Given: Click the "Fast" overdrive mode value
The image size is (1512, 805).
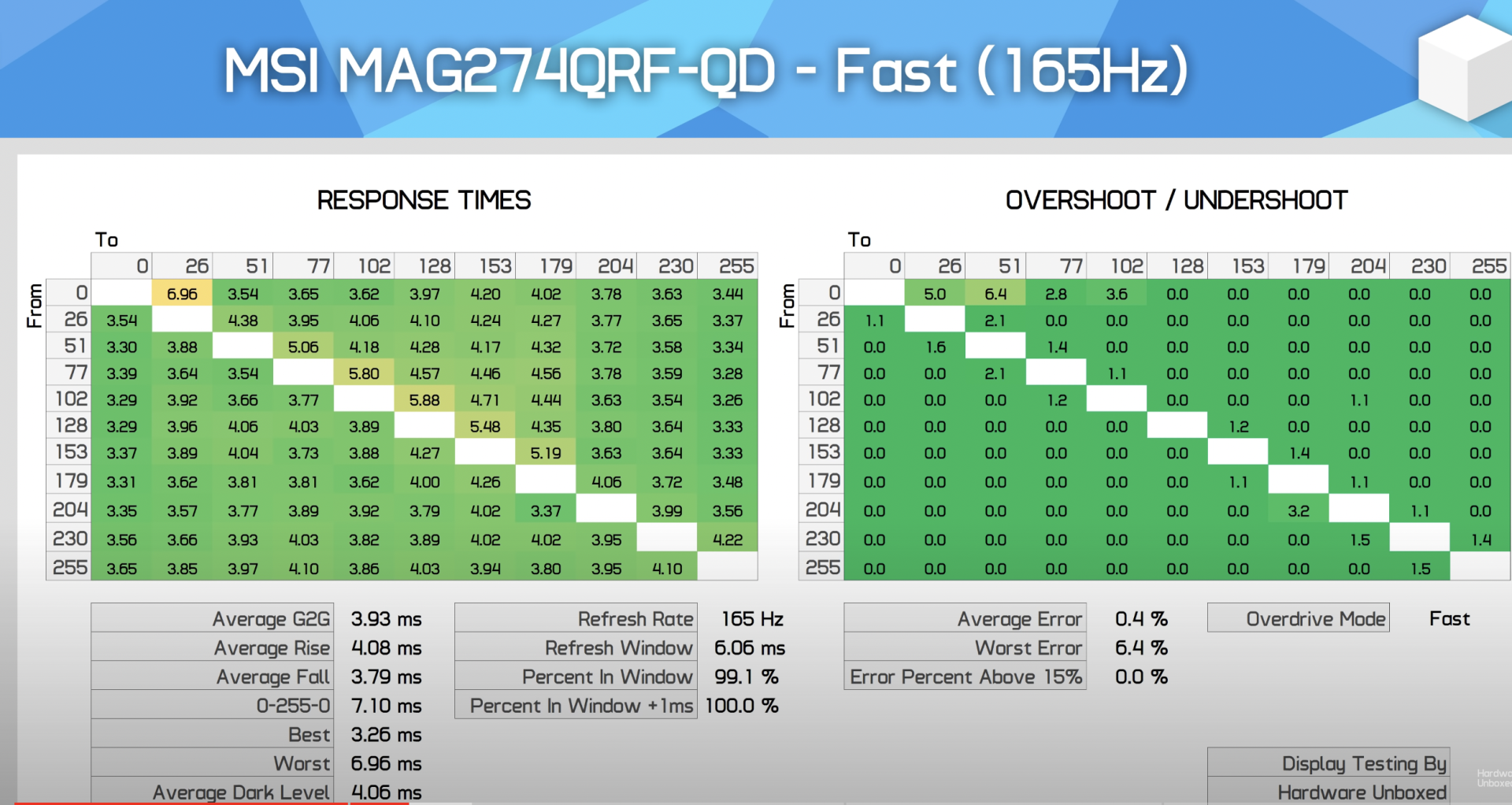Looking at the screenshot, I should (x=1449, y=619).
